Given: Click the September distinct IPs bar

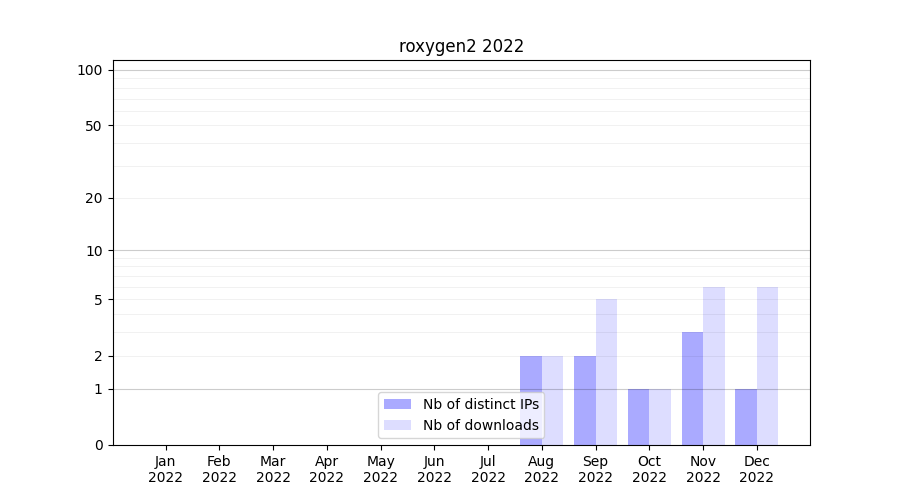Looking at the screenshot, I should pos(584,400).
